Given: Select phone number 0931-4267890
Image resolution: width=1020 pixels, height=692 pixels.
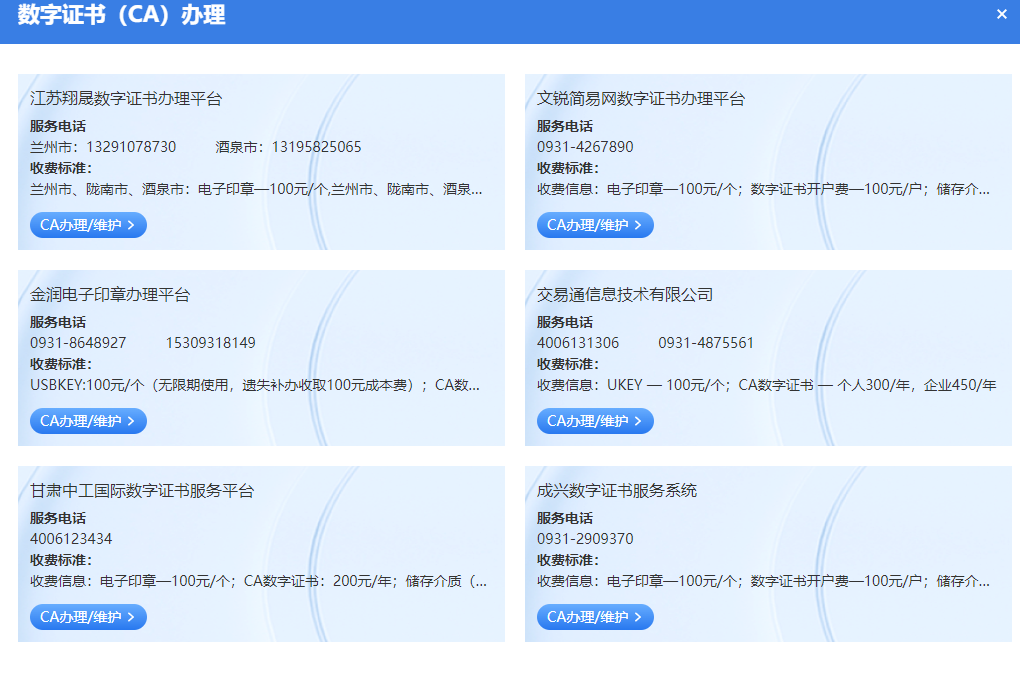Looking at the screenshot, I should click(585, 147).
